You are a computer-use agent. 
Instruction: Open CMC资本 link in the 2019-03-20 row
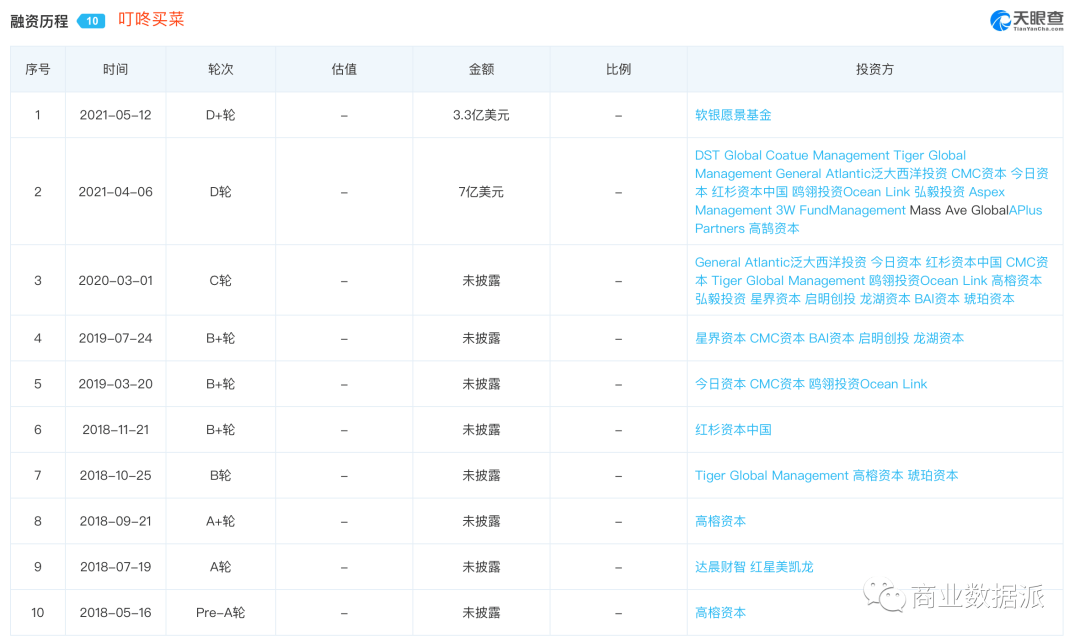pyautogui.click(x=777, y=384)
